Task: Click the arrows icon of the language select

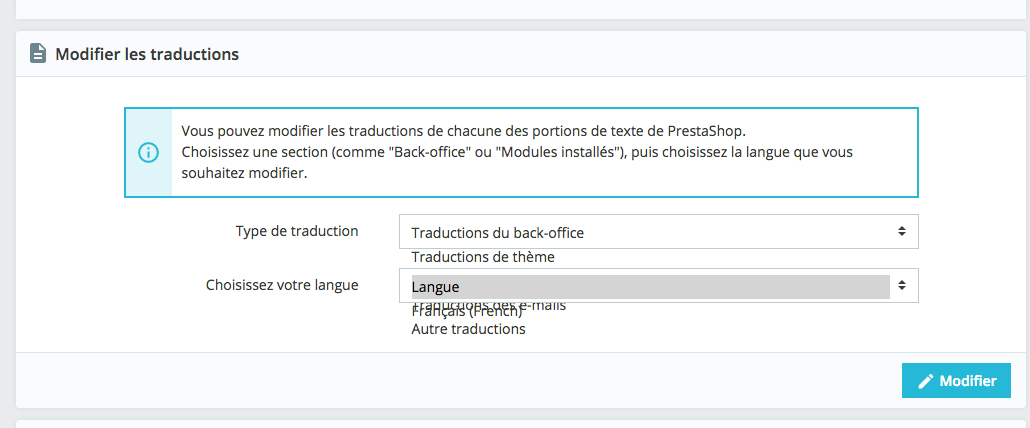Action: pos(901,286)
